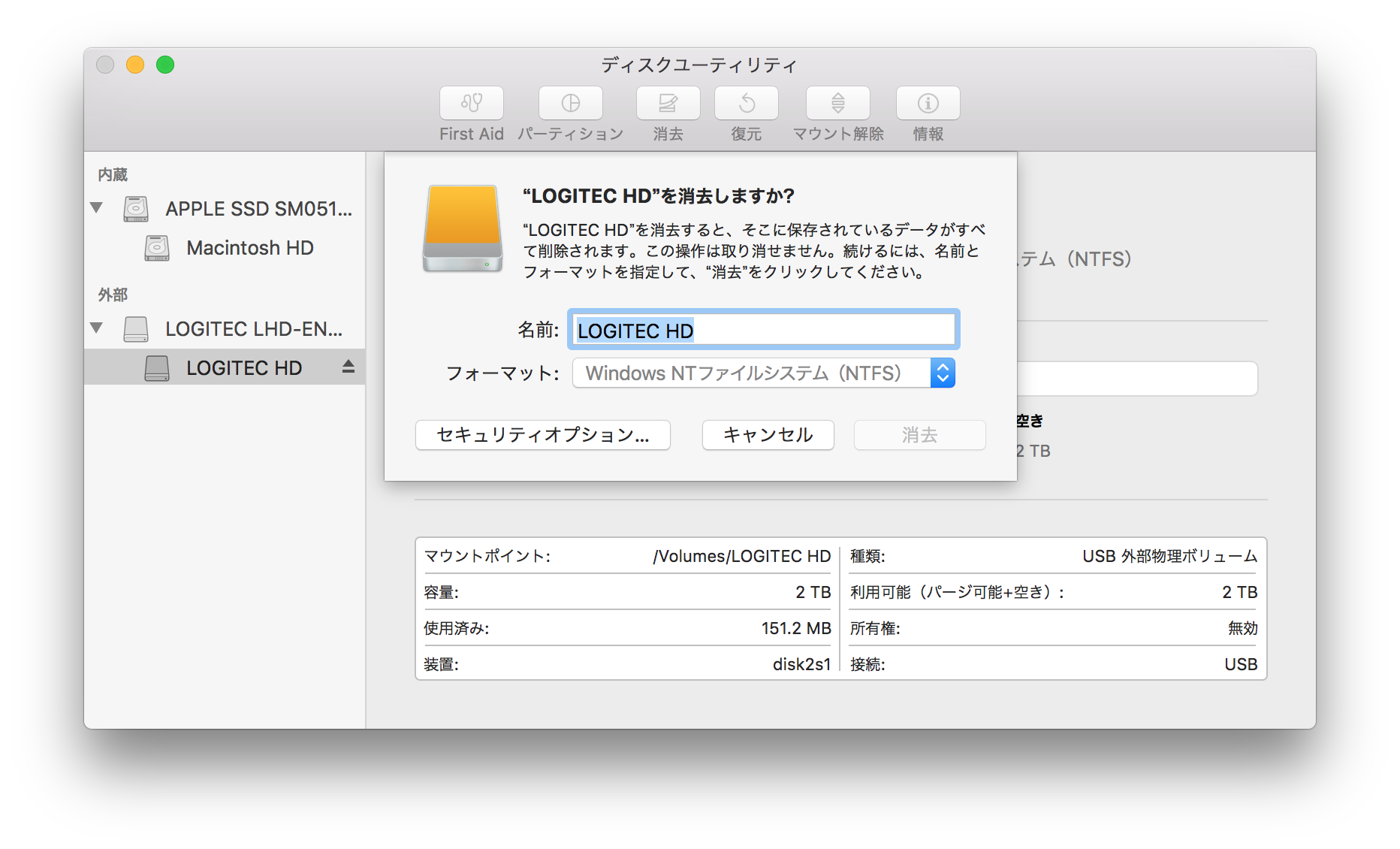Click the 利用可能 2 TB available value

coord(1240,592)
